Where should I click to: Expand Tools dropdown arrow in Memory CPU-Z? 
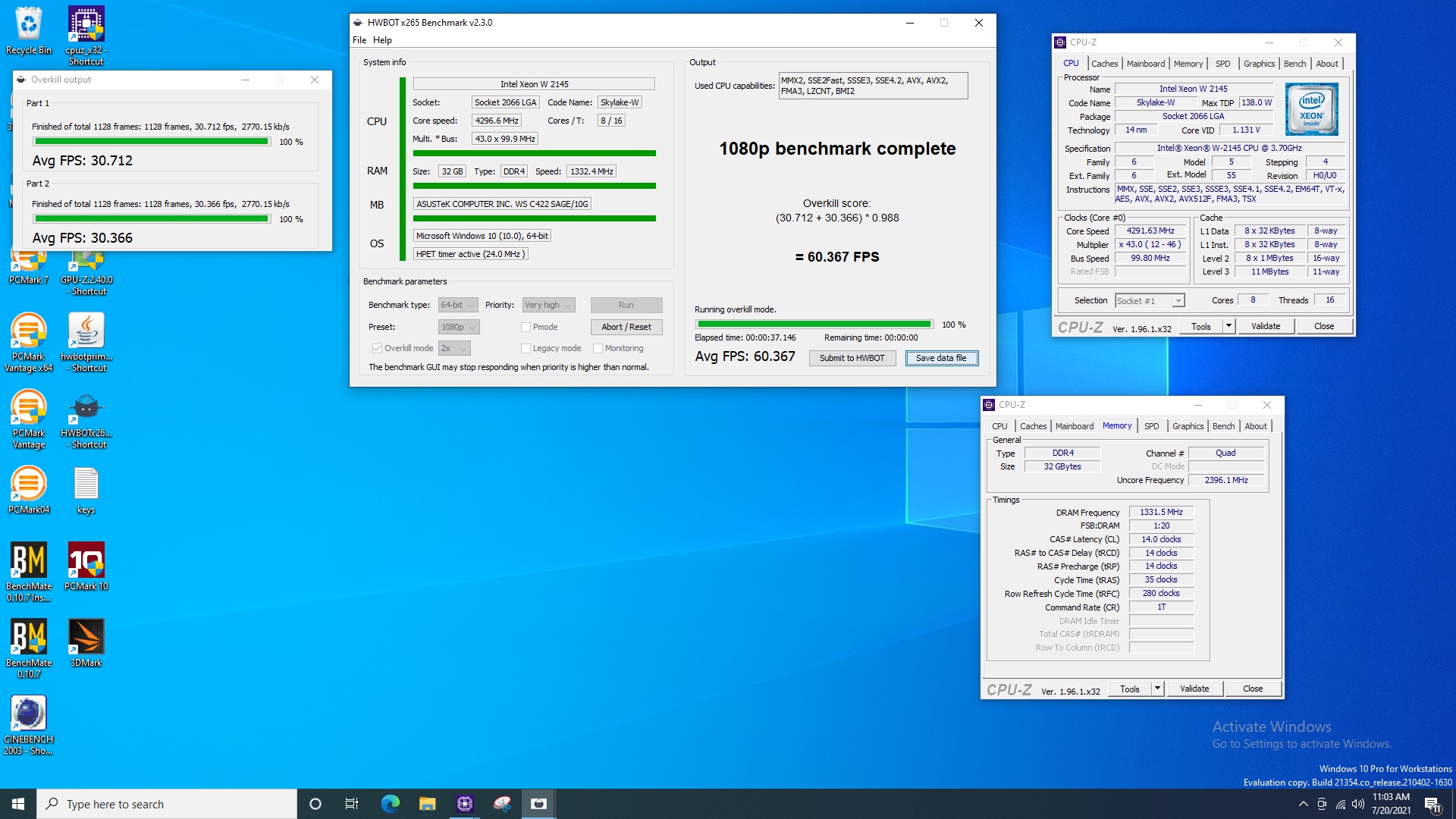[1158, 689]
